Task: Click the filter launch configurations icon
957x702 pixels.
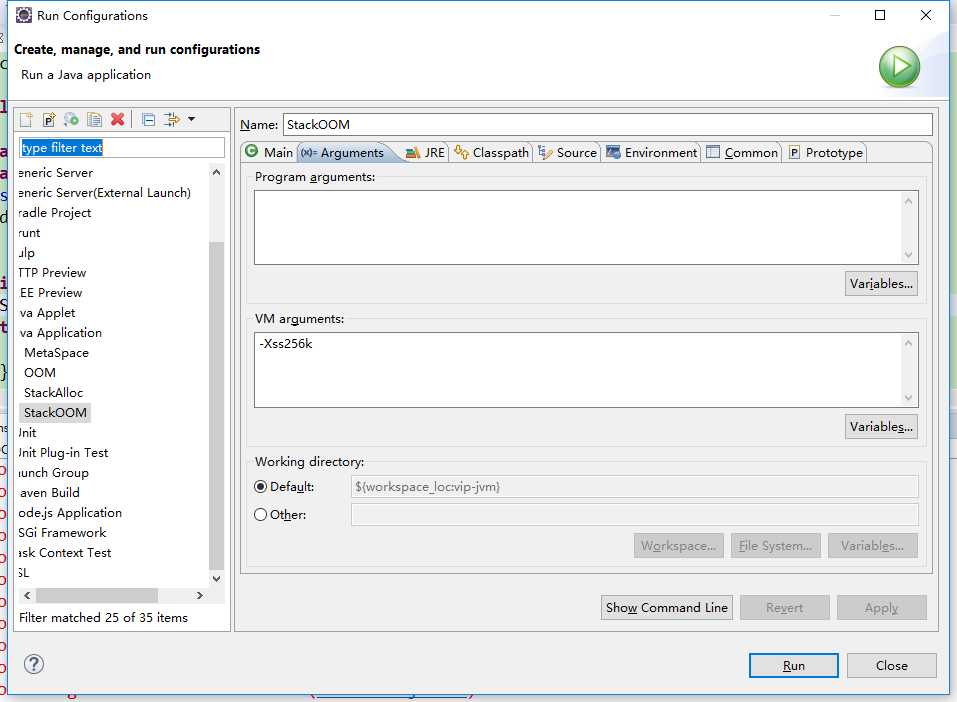Action: click(172, 119)
